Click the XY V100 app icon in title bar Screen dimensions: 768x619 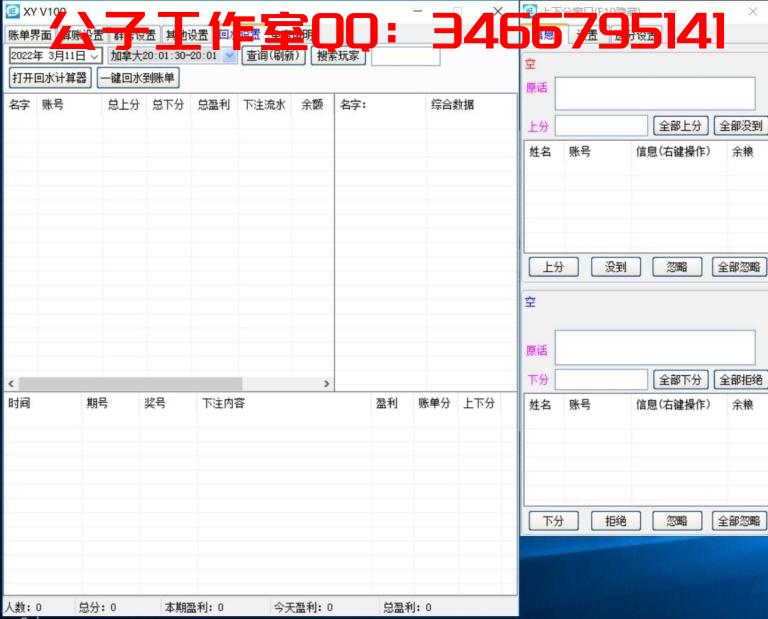pyautogui.click(x=12, y=11)
